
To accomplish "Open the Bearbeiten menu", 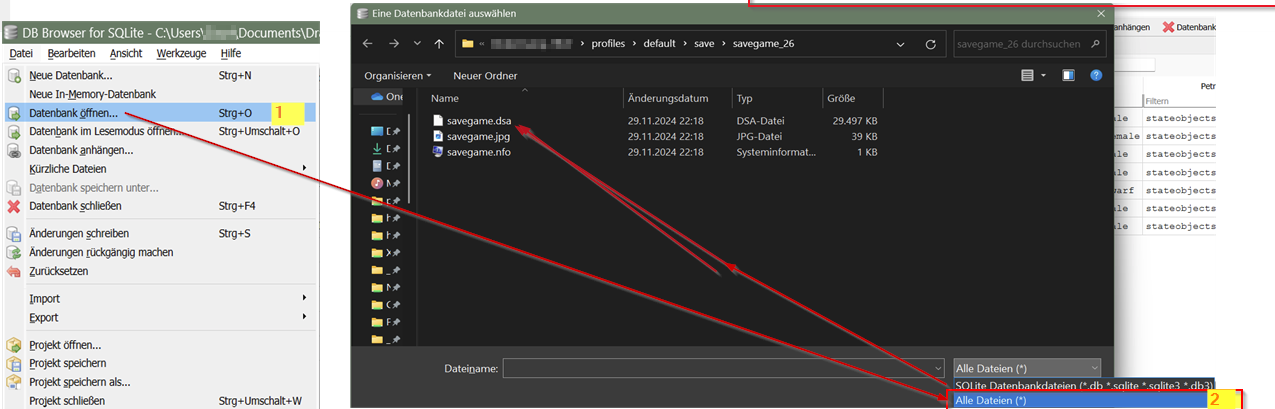I will coord(71,53).
